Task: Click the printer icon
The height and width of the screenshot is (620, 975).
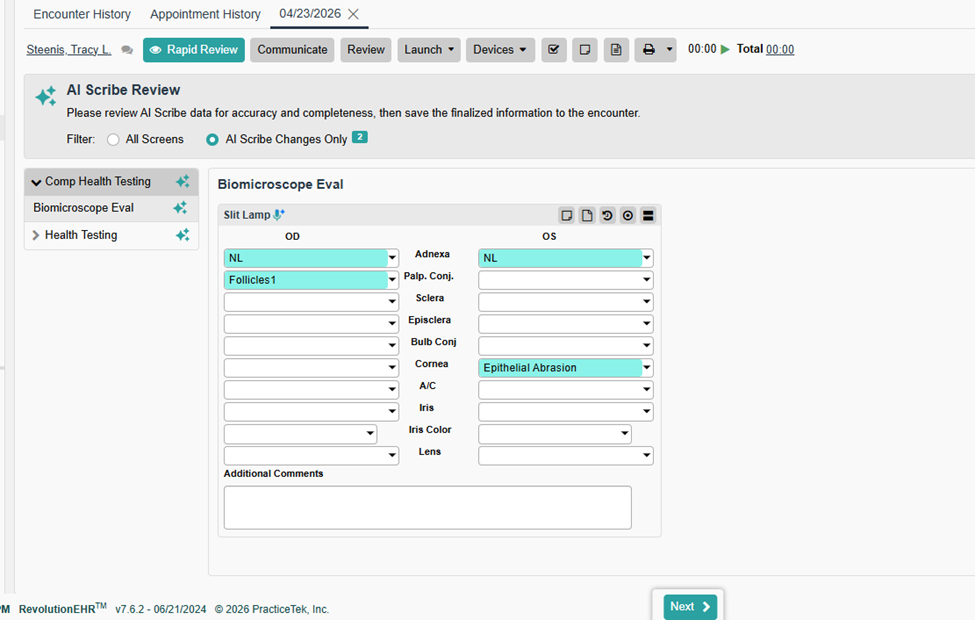Action: (x=649, y=50)
